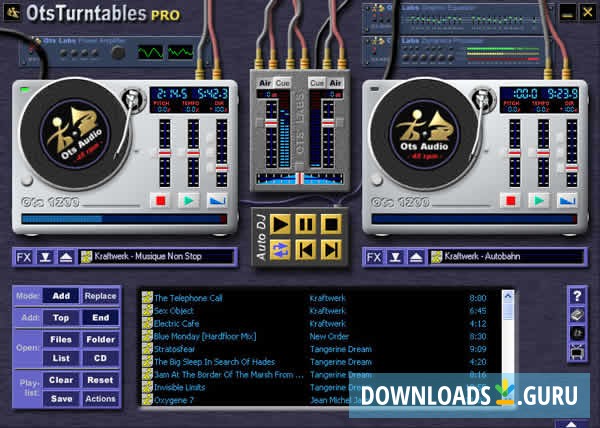
Task: Eject the left deck track
Action: 66,257
